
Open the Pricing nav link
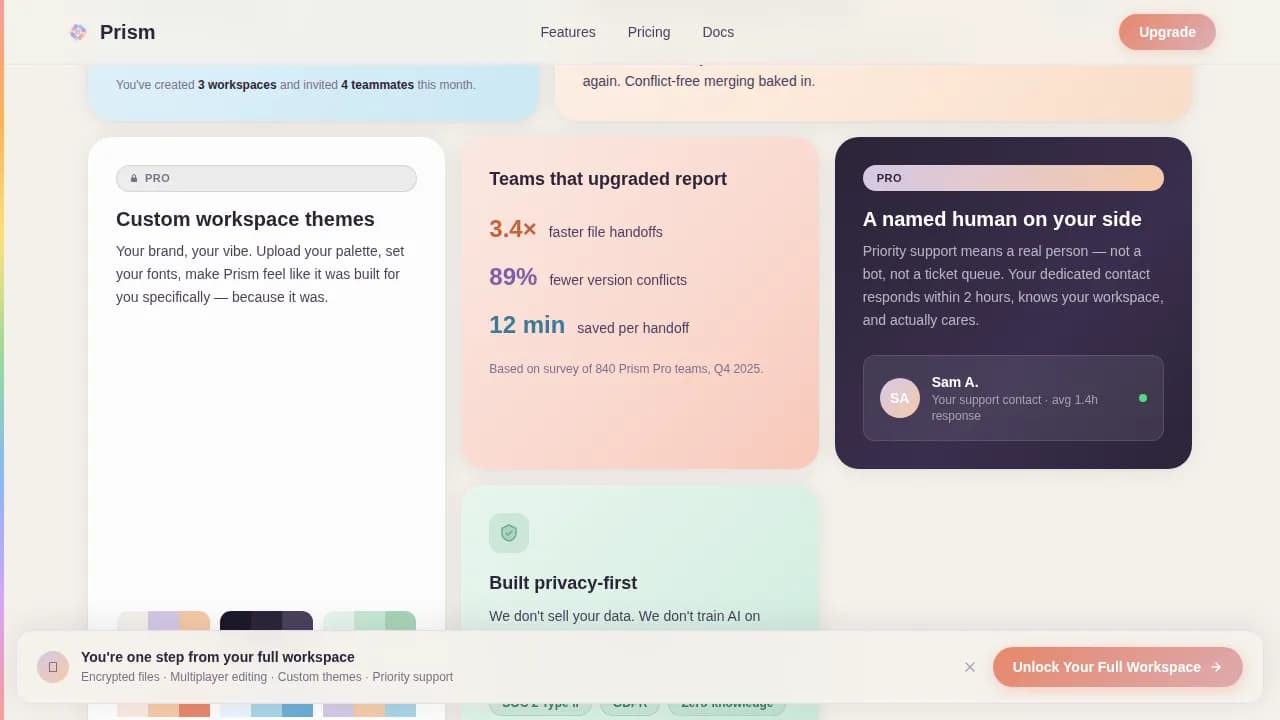649,32
